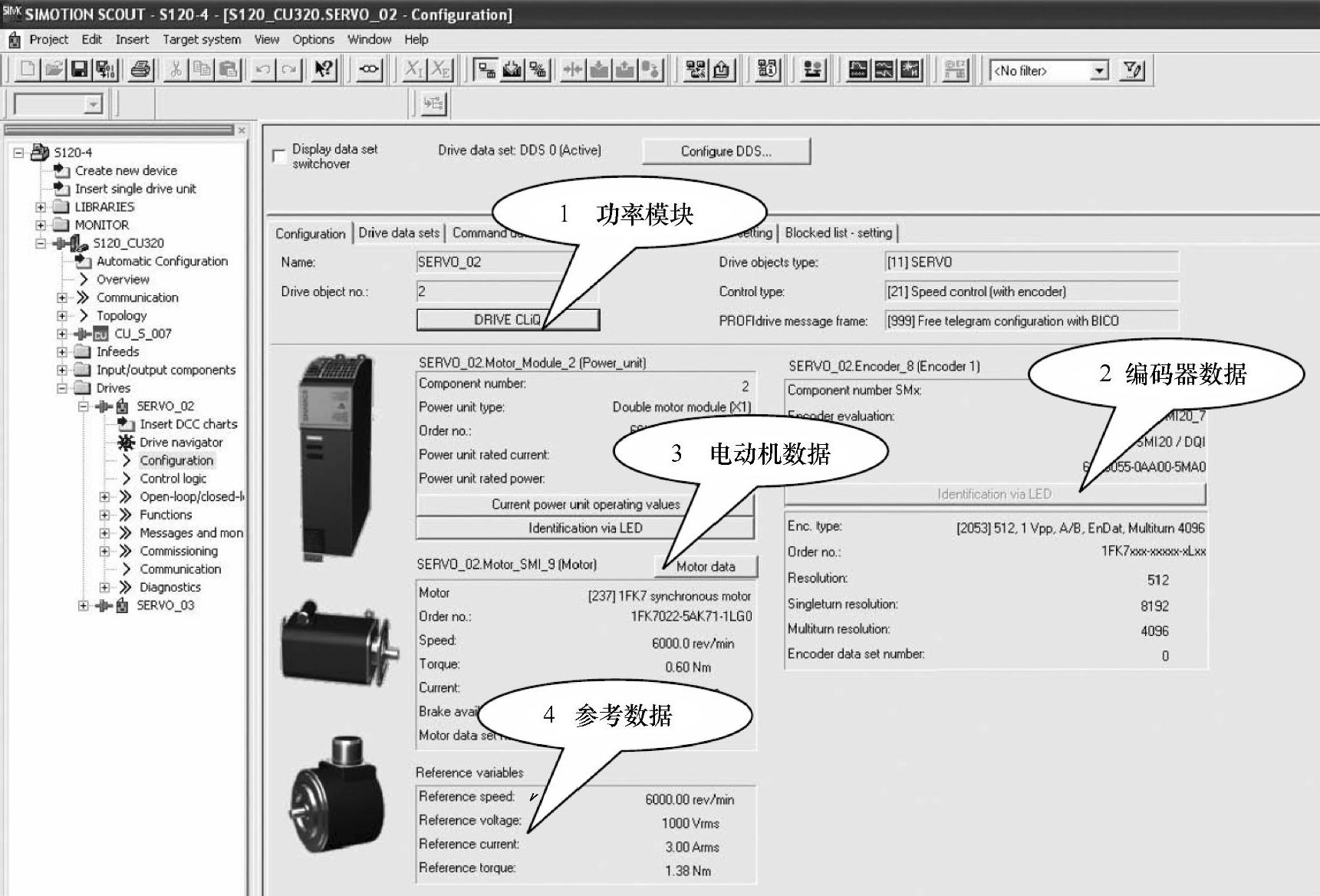Open the Edit menu
The width and height of the screenshot is (1320, 896).
(91, 39)
